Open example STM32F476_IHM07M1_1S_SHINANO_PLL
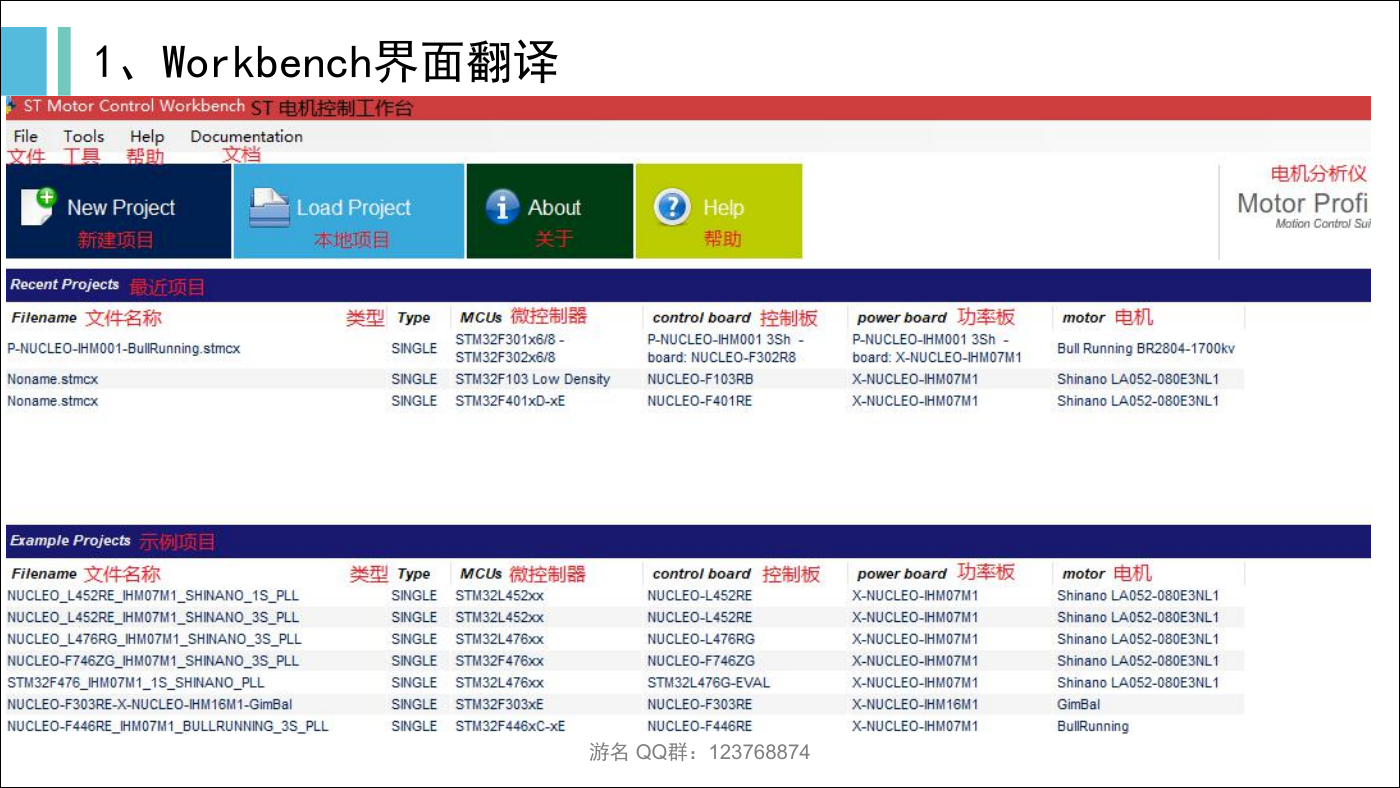 click(136, 683)
